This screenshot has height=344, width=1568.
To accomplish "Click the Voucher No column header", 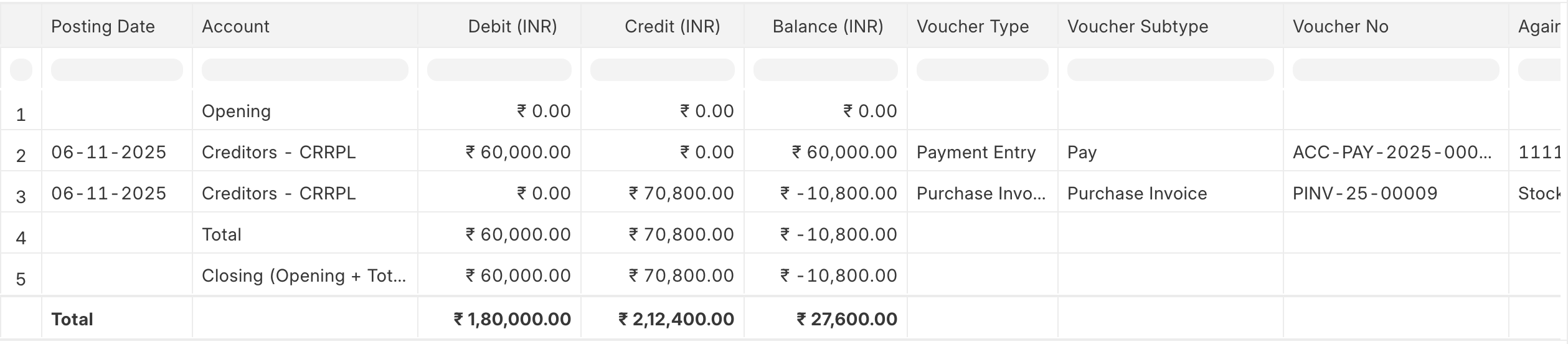I will click(x=1340, y=26).
